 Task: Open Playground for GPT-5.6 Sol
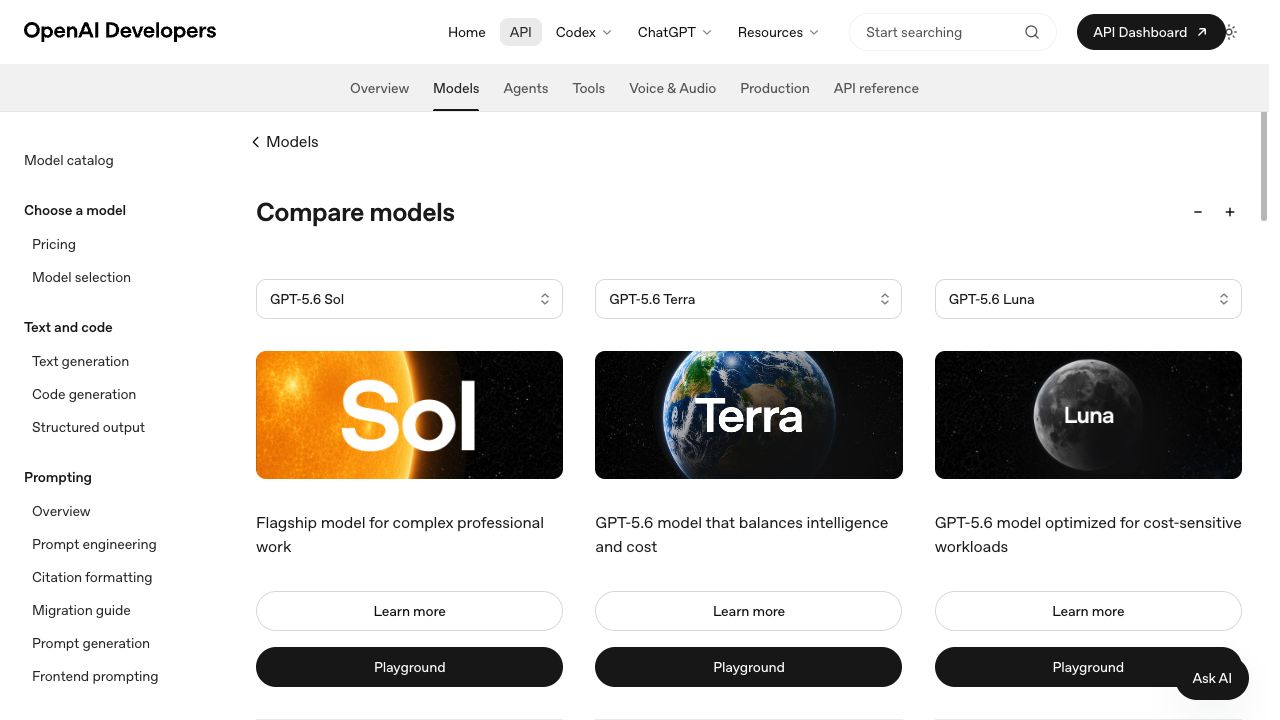tap(409, 667)
